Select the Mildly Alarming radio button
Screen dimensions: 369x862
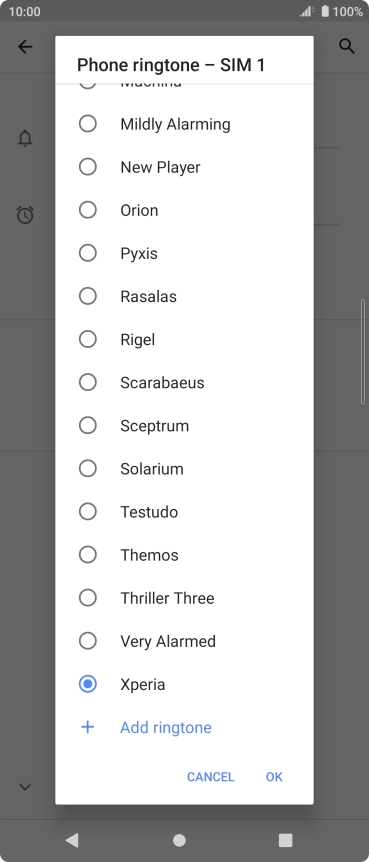coord(87,124)
